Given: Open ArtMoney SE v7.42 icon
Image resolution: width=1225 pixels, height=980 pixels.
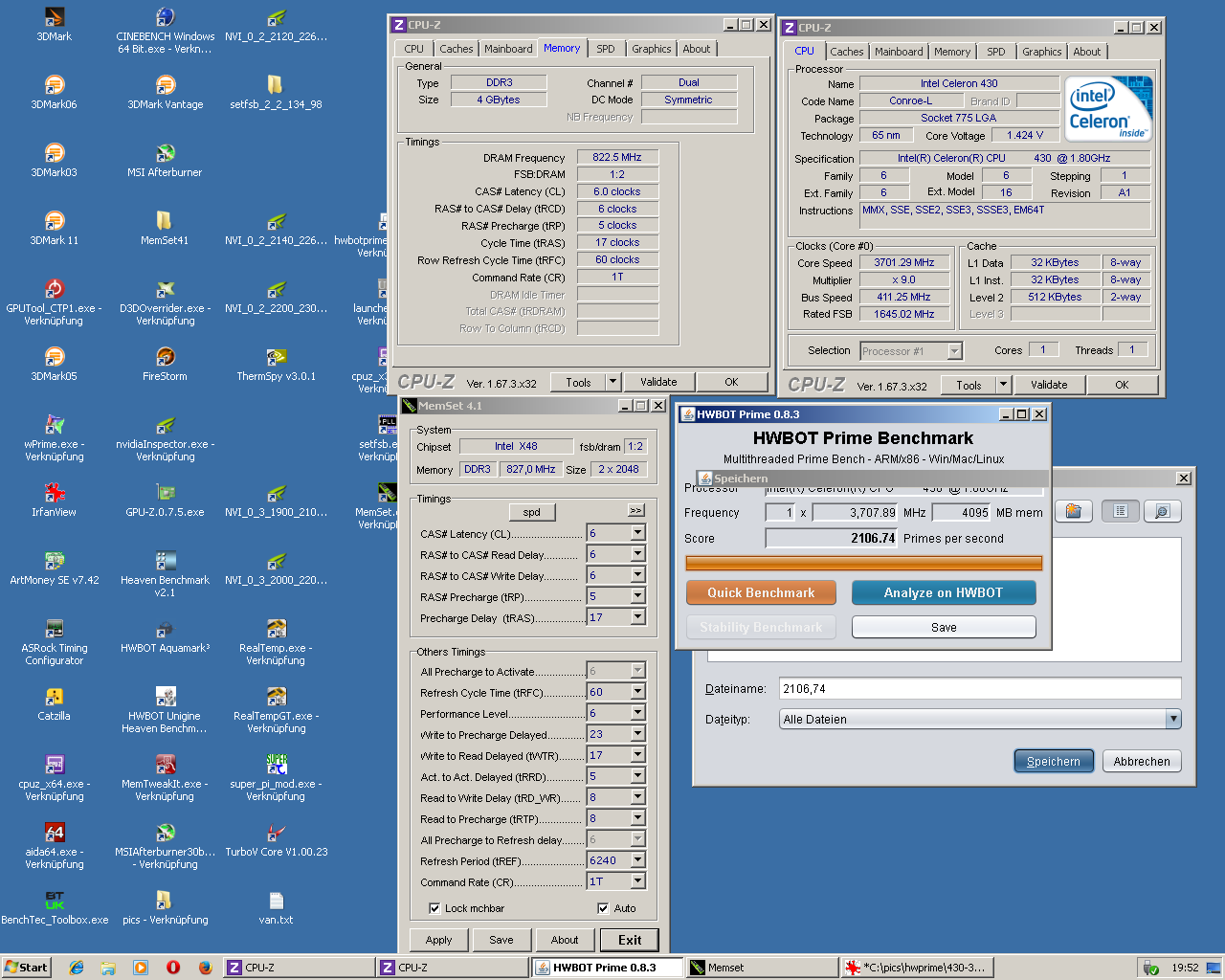Looking at the screenshot, I should click(x=54, y=568).
